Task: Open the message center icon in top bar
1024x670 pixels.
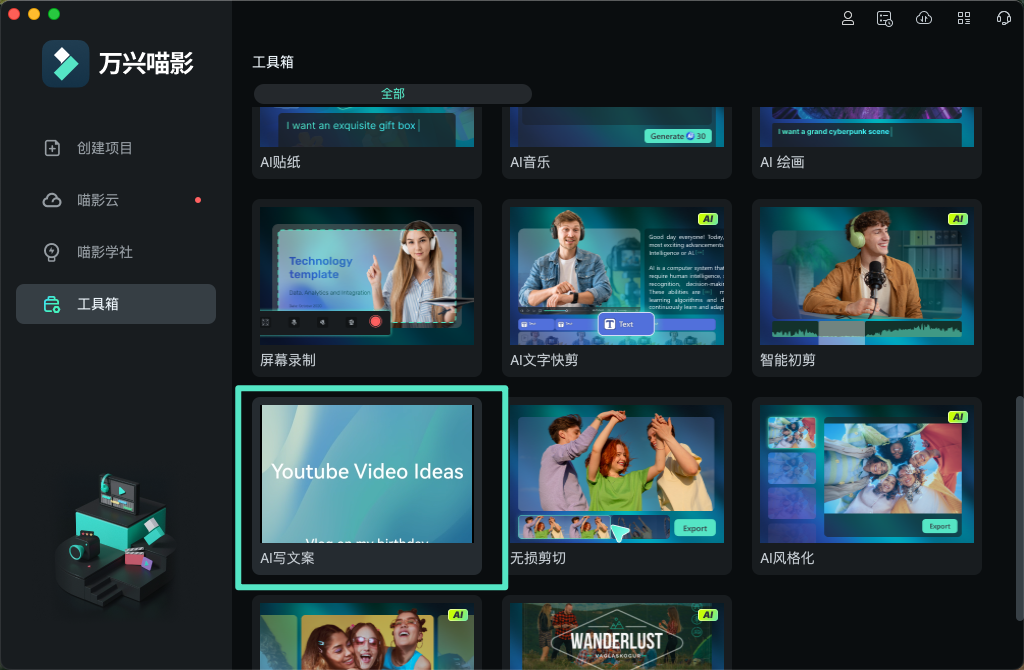Action: [x=885, y=18]
